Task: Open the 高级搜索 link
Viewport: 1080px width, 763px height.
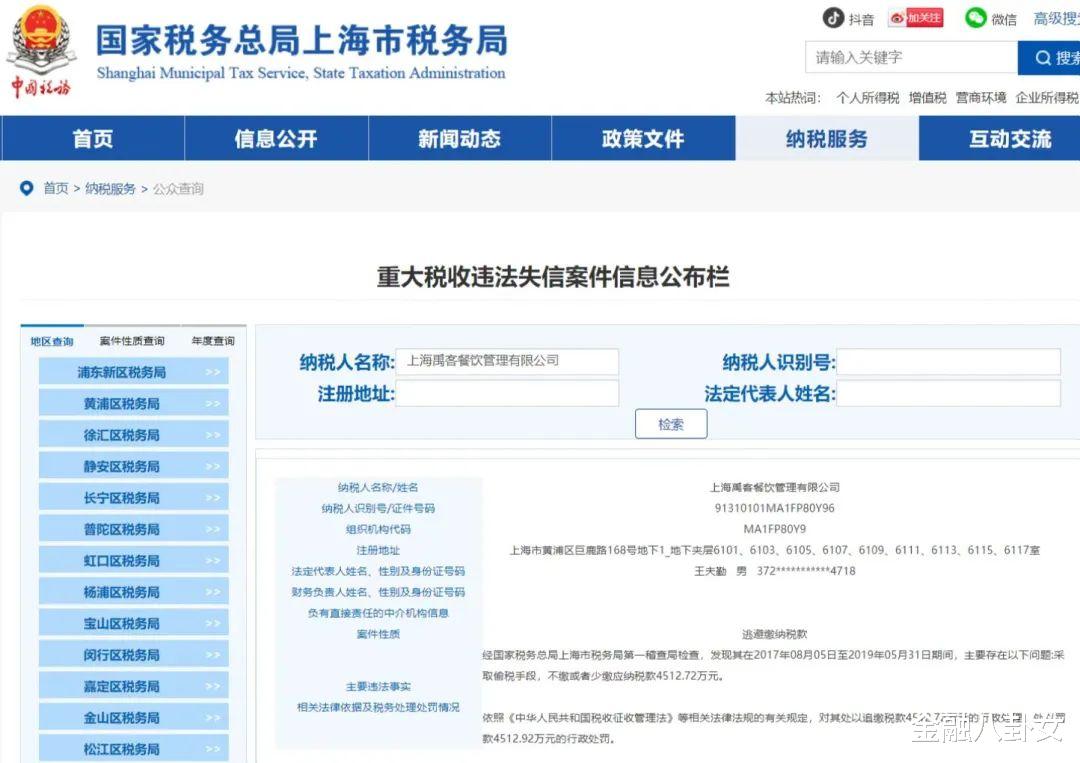Action: point(1057,19)
